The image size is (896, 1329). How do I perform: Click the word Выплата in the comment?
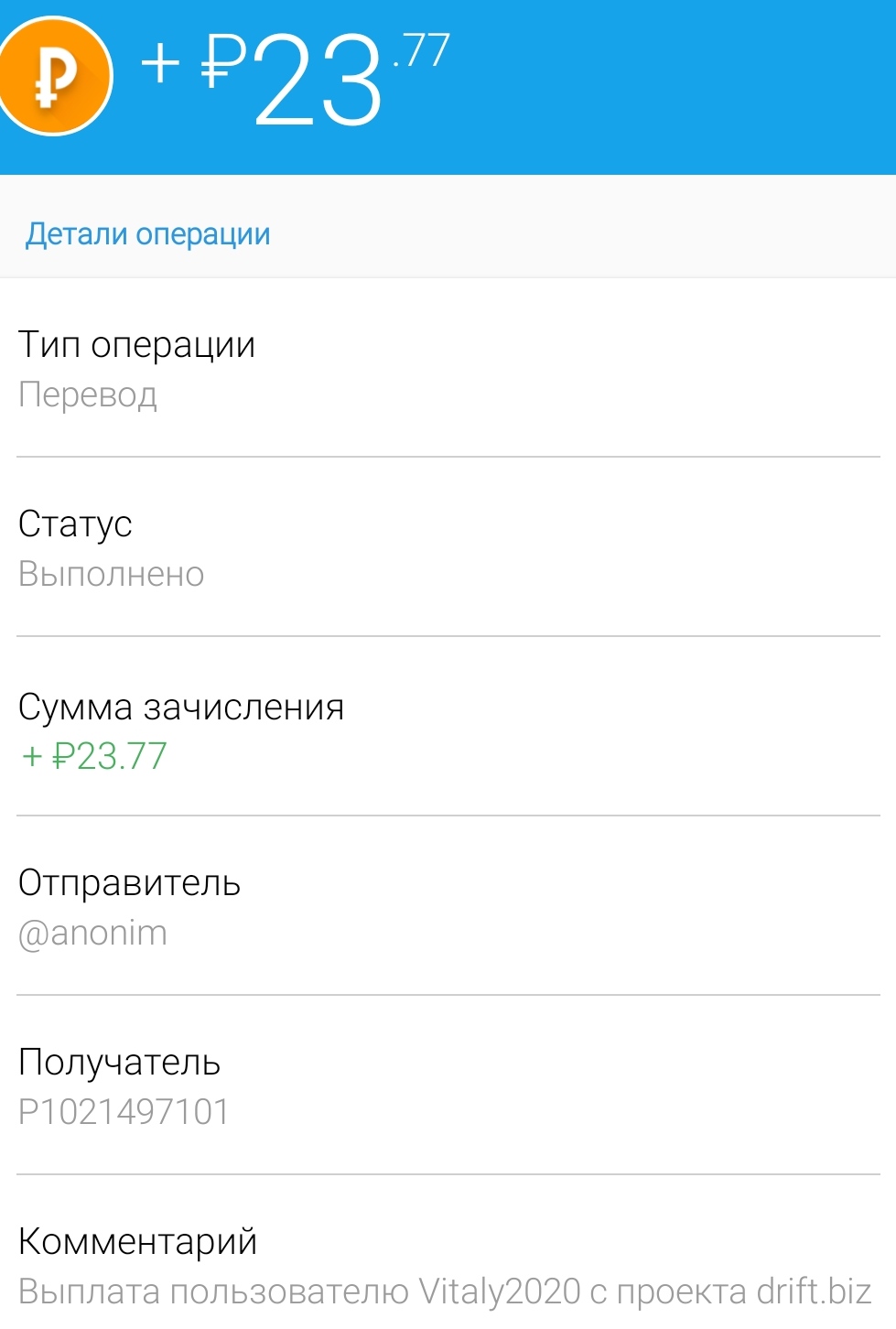[x=89, y=1291]
